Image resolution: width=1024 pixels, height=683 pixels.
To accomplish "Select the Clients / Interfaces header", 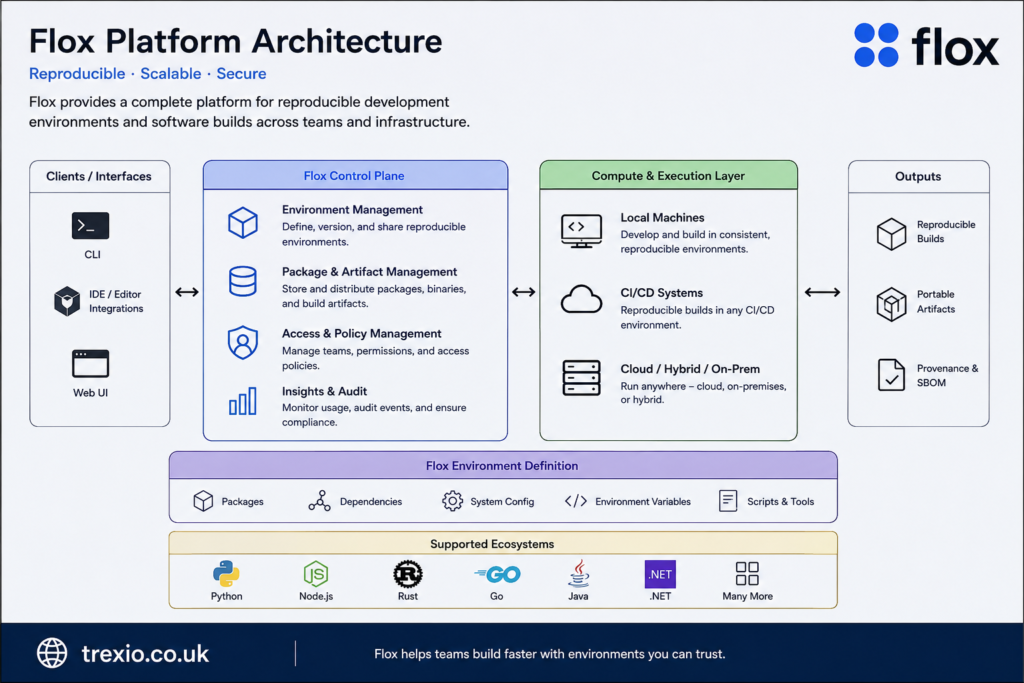I will pos(99,176).
